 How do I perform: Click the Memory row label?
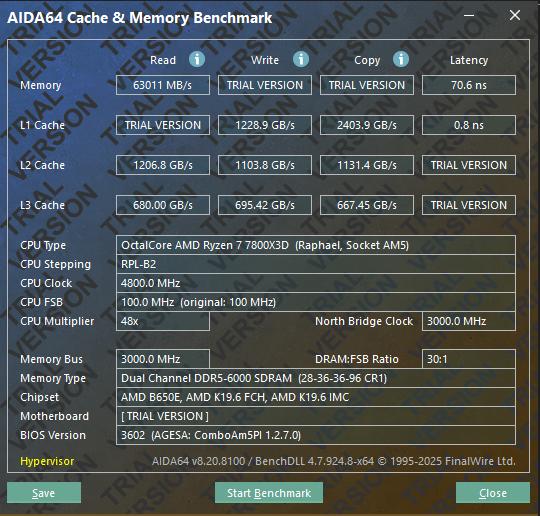click(x=41, y=85)
